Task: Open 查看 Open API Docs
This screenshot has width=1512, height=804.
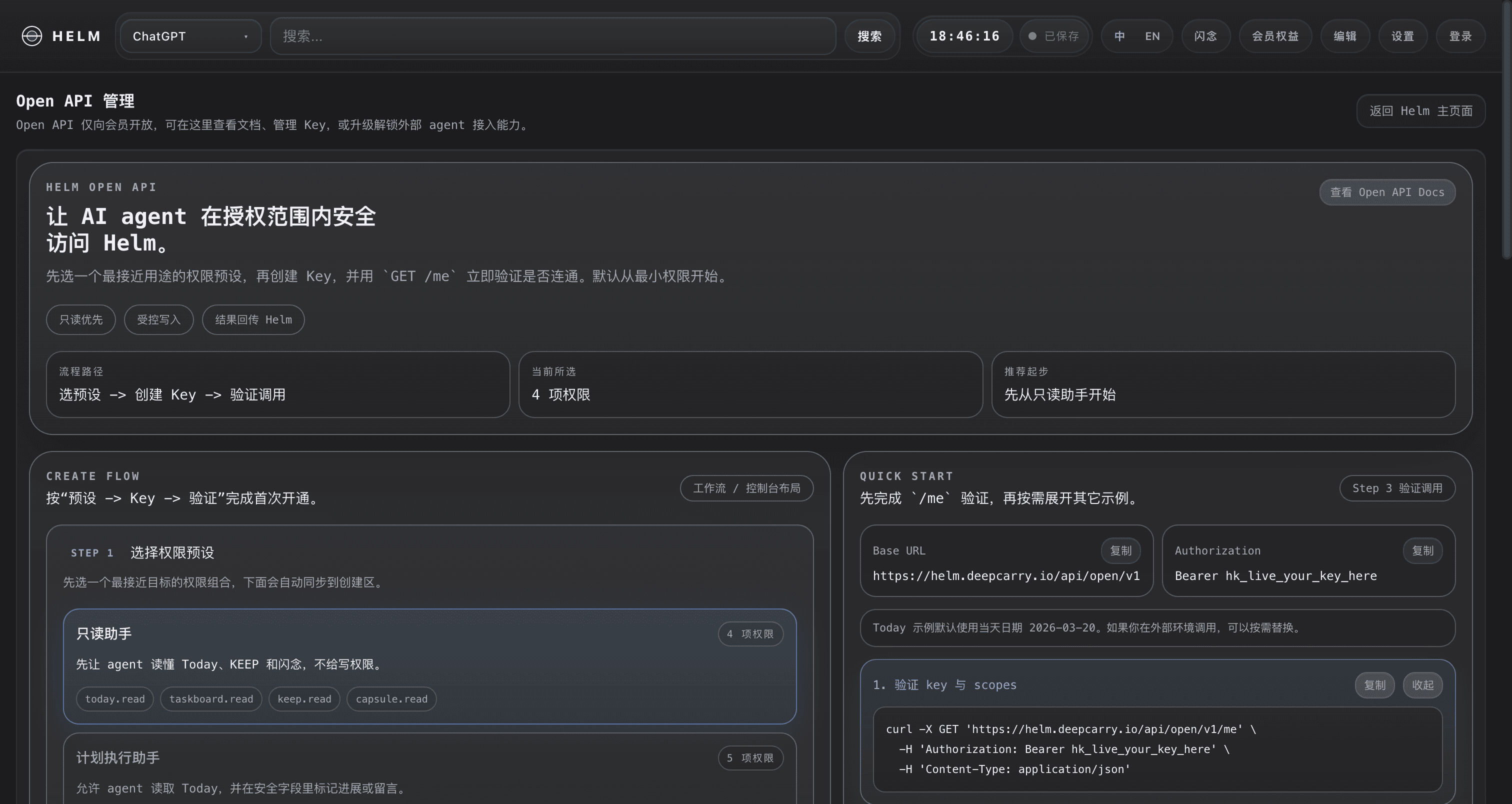Action: pyautogui.click(x=1387, y=192)
